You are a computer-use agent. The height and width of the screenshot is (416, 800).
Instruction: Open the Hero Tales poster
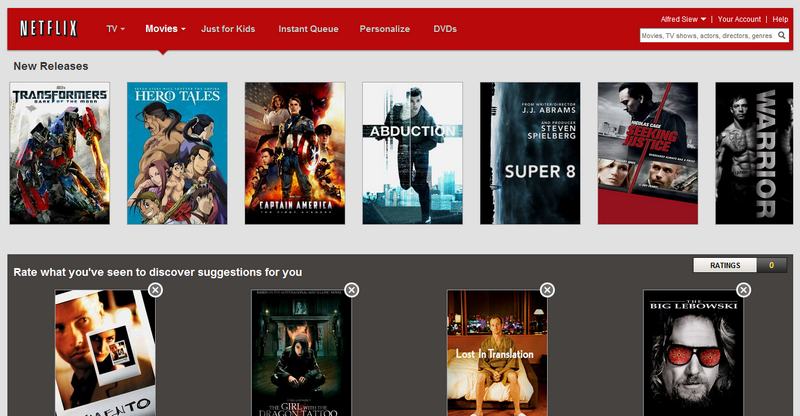point(177,153)
